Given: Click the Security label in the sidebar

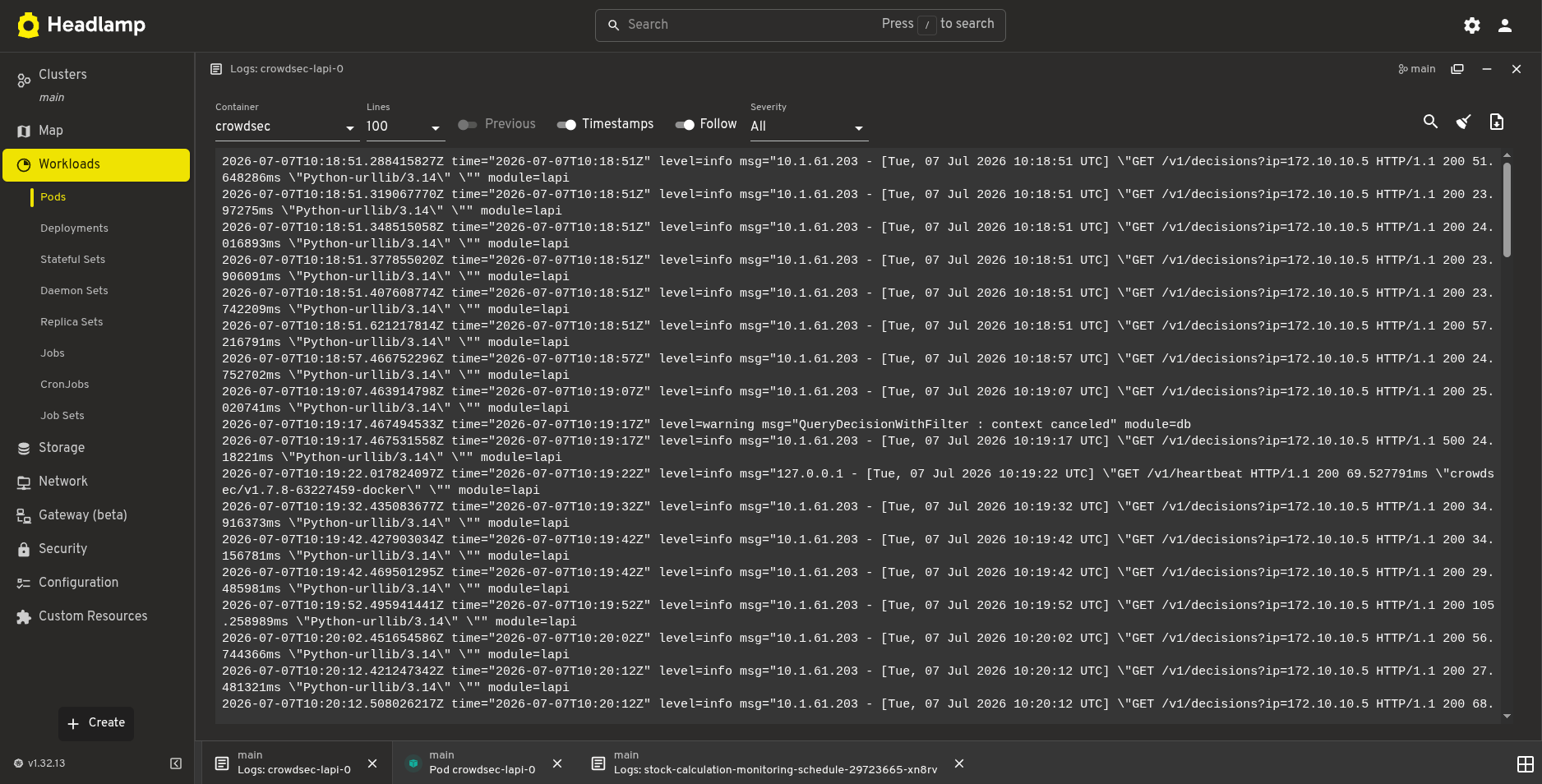Looking at the screenshot, I should [62, 549].
